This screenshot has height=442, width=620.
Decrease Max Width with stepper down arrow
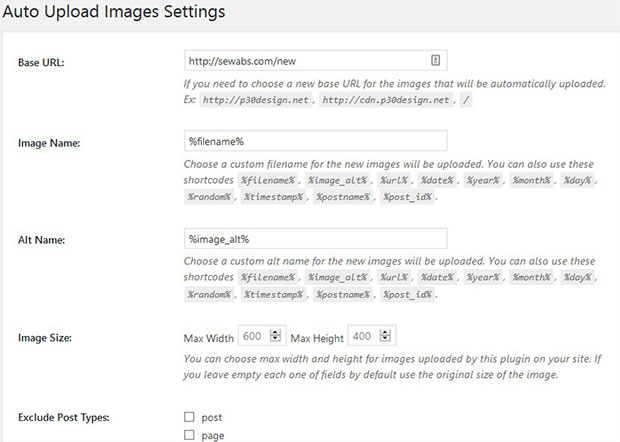click(x=275, y=338)
